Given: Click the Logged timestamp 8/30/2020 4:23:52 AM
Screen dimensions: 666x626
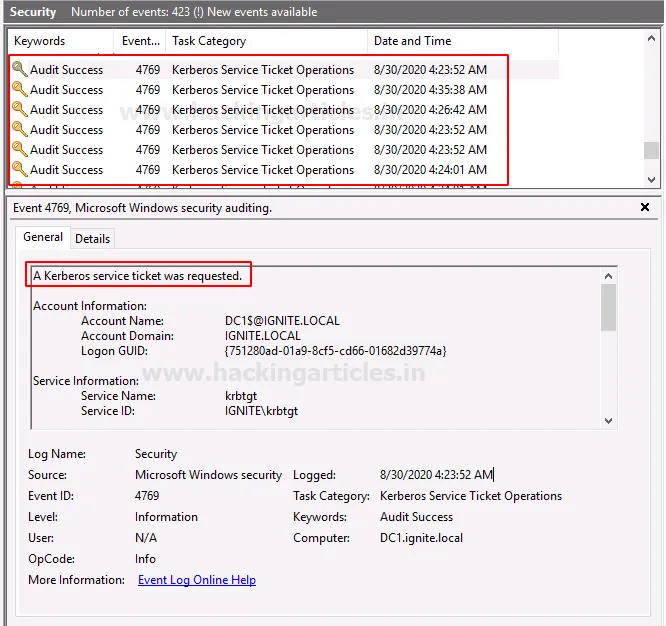Looking at the screenshot, I should click(x=436, y=475).
